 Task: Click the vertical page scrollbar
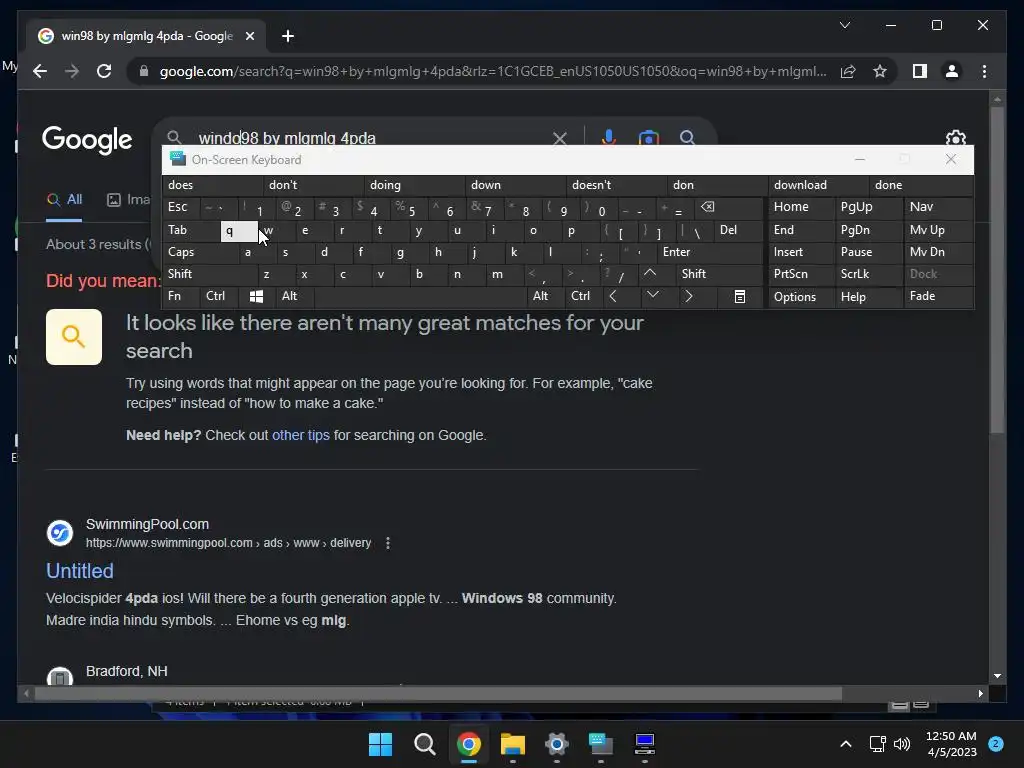point(997,268)
